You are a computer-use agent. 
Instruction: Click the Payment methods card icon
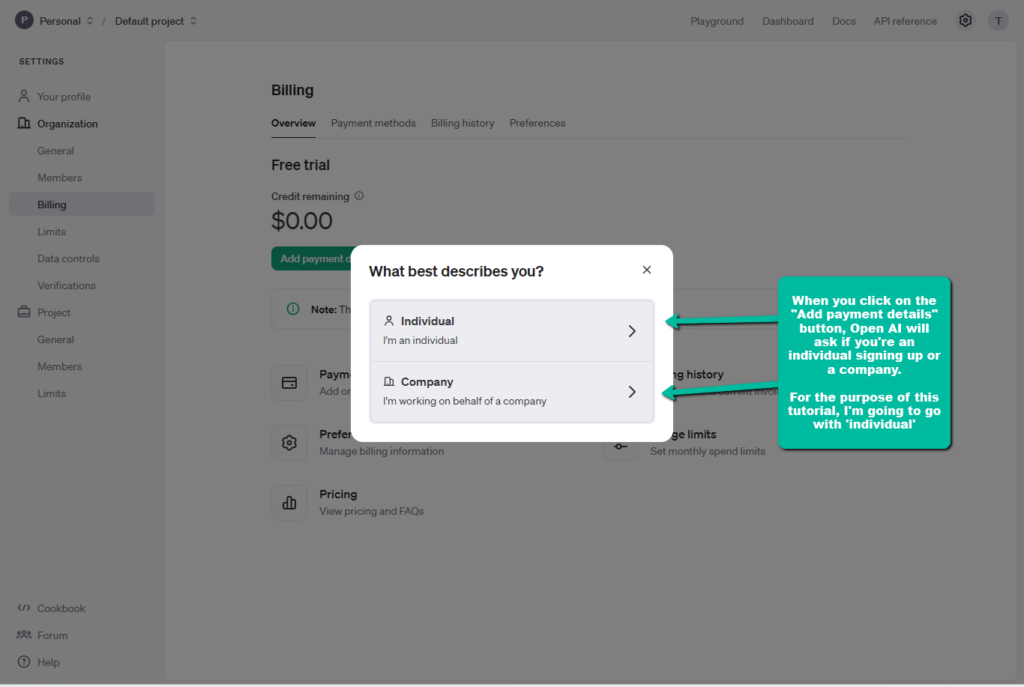(x=289, y=383)
